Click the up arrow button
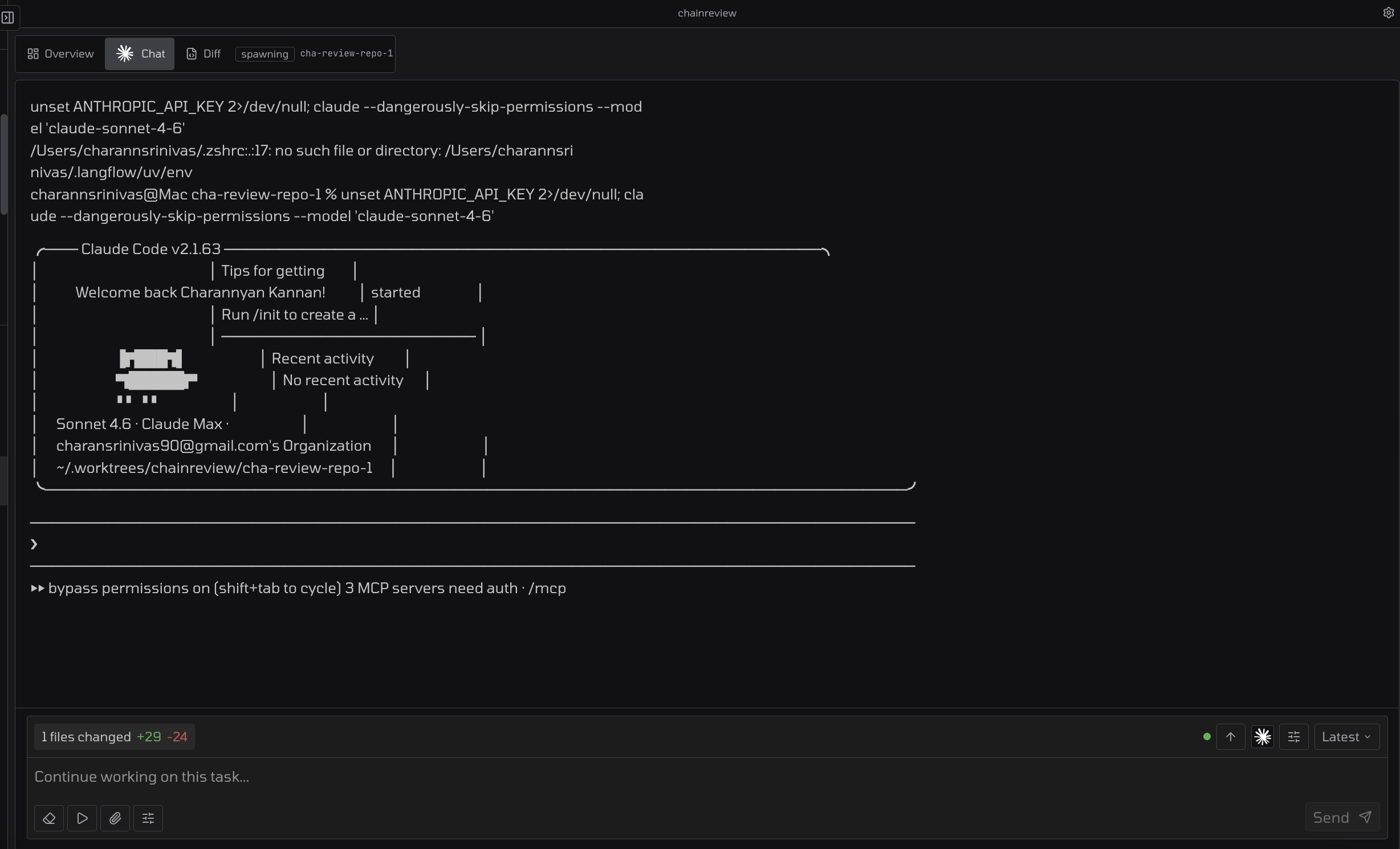Screen dimensions: 1400x849 coord(1231,737)
